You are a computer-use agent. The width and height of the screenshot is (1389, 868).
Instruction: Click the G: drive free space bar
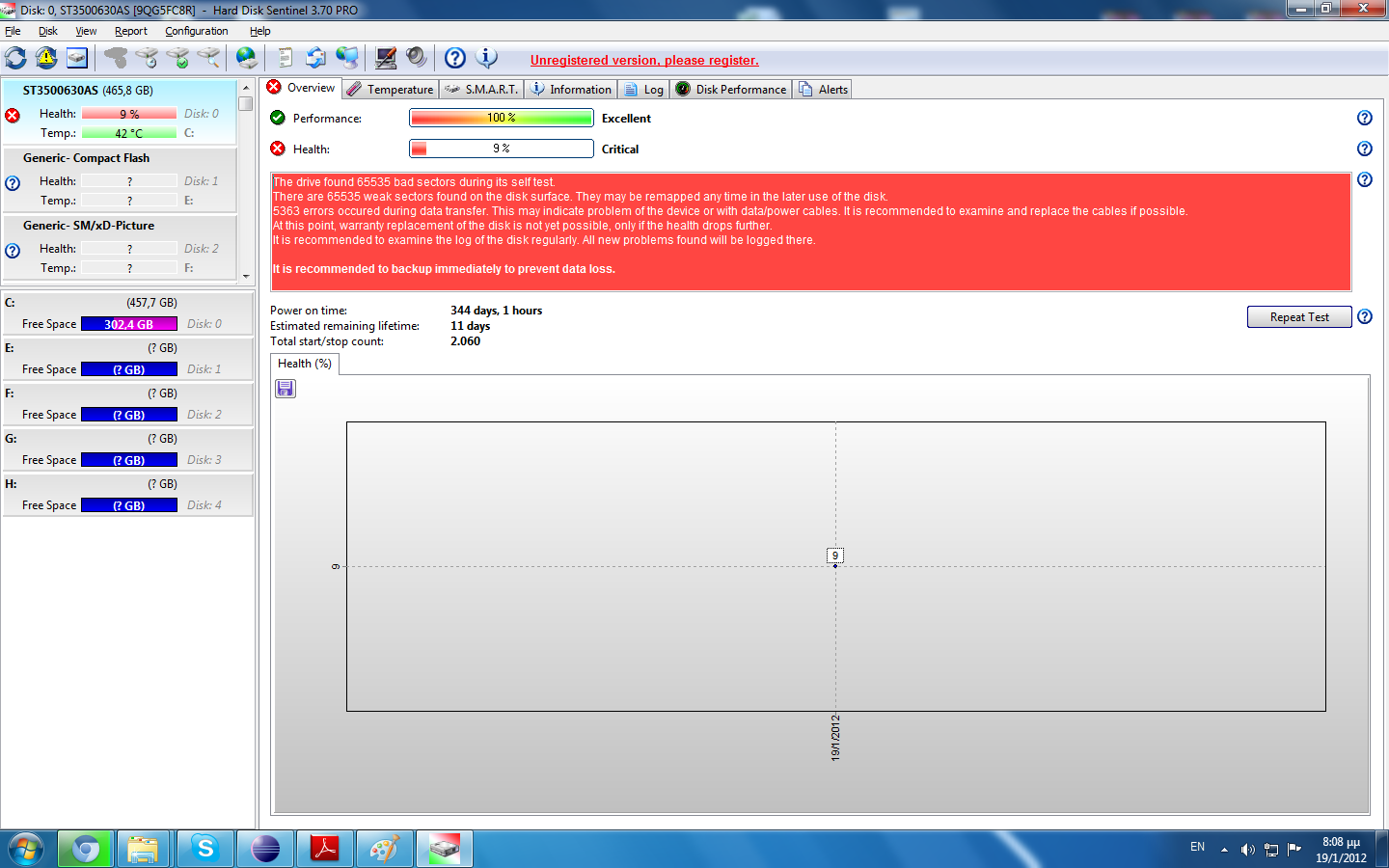pos(129,460)
